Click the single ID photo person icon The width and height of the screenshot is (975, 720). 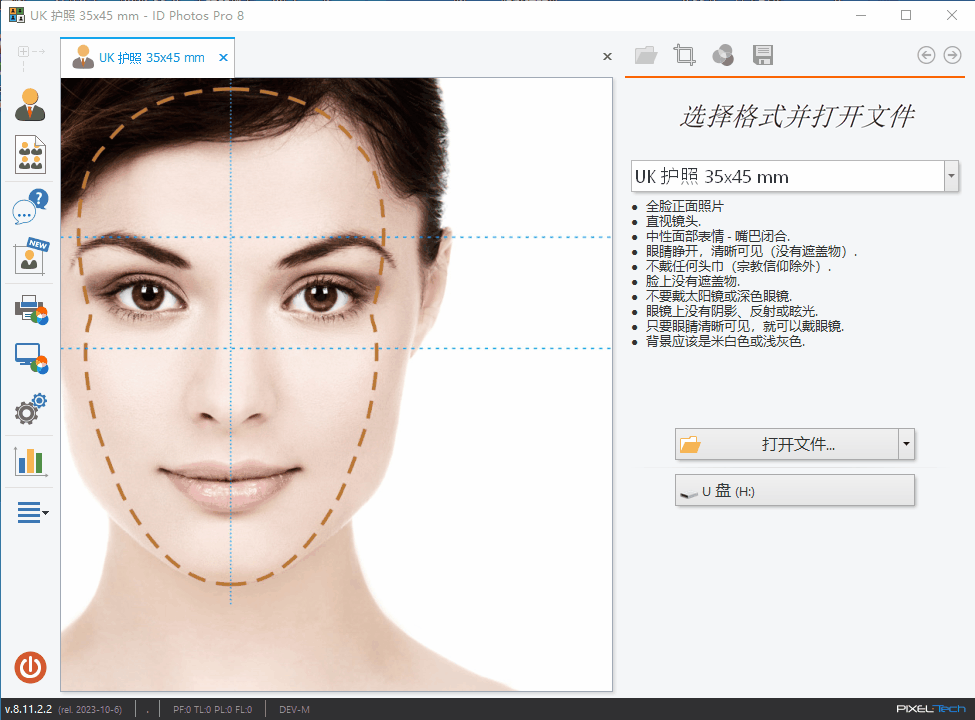30,104
